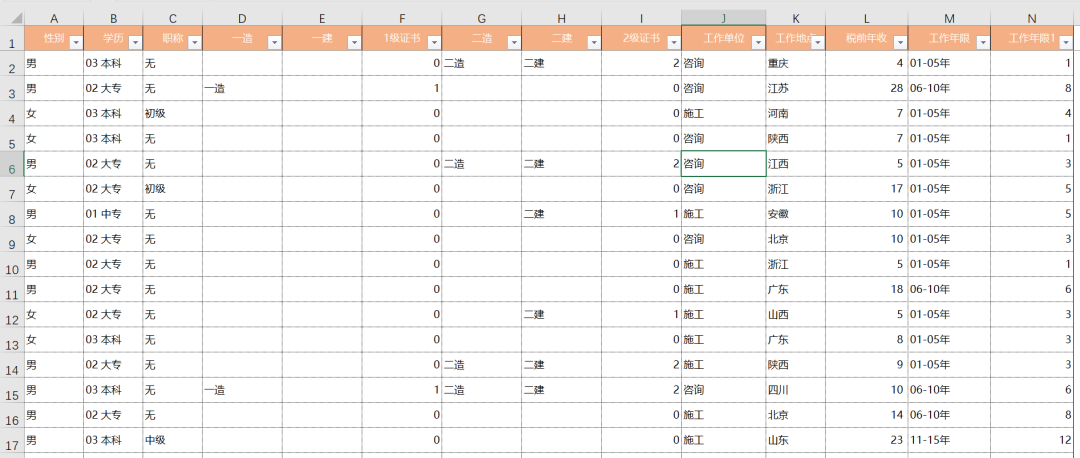Image resolution: width=1080 pixels, height=458 pixels.
Task: Open filter icon for 二建 column
Action: tap(592, 42)
